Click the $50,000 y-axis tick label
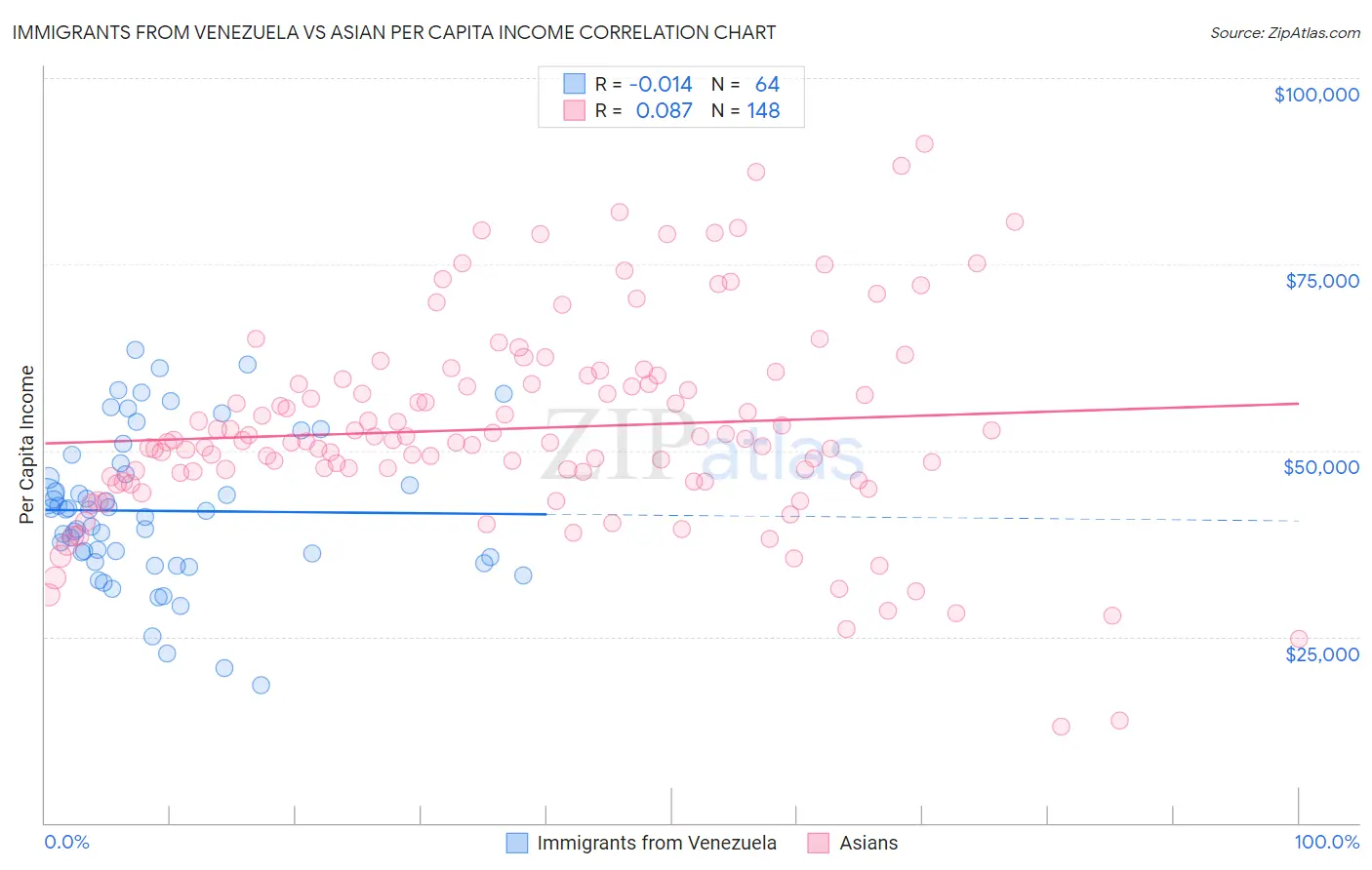 1320,467
